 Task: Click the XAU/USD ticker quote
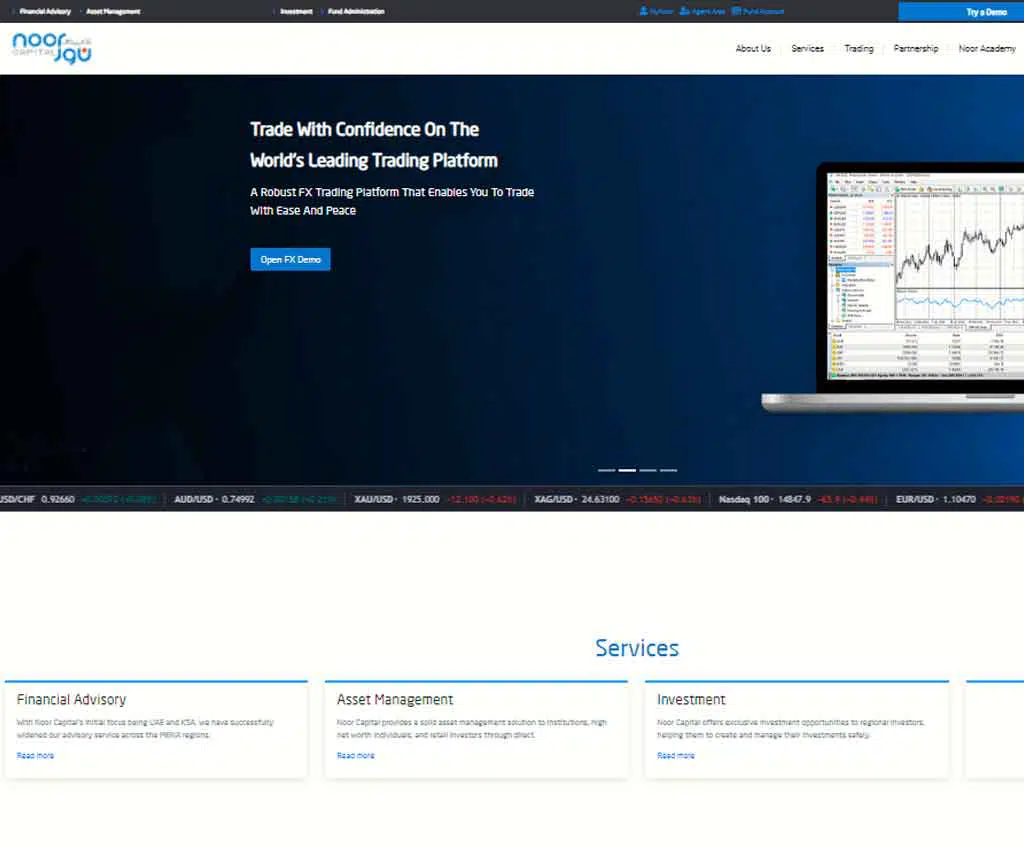[x=435, y=499]
